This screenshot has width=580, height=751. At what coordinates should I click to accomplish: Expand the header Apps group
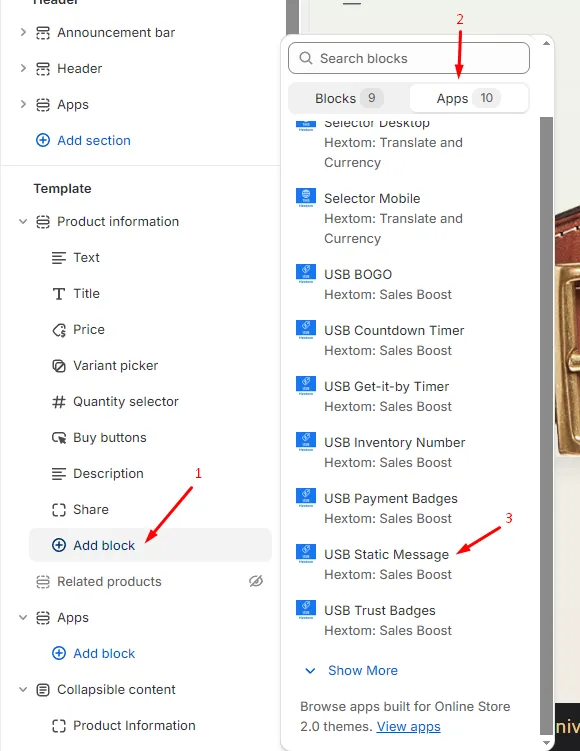pyautogui.click(x=23, y=104)
